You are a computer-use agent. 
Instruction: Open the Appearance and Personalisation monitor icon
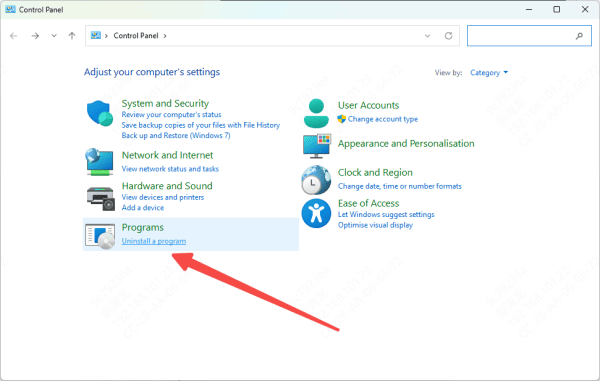click(317, 146)
